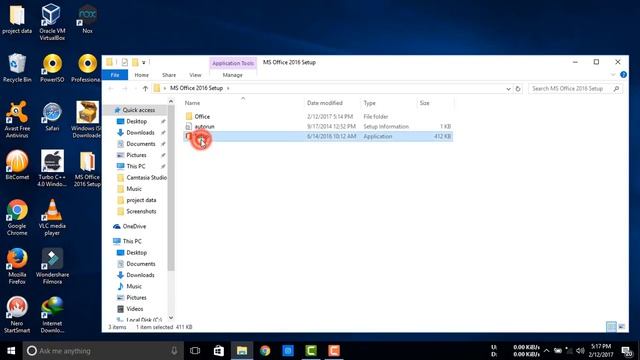Select the Application Tools contextual tab
The height and width of the screenshot is (360, 640).
click(233, 63)
